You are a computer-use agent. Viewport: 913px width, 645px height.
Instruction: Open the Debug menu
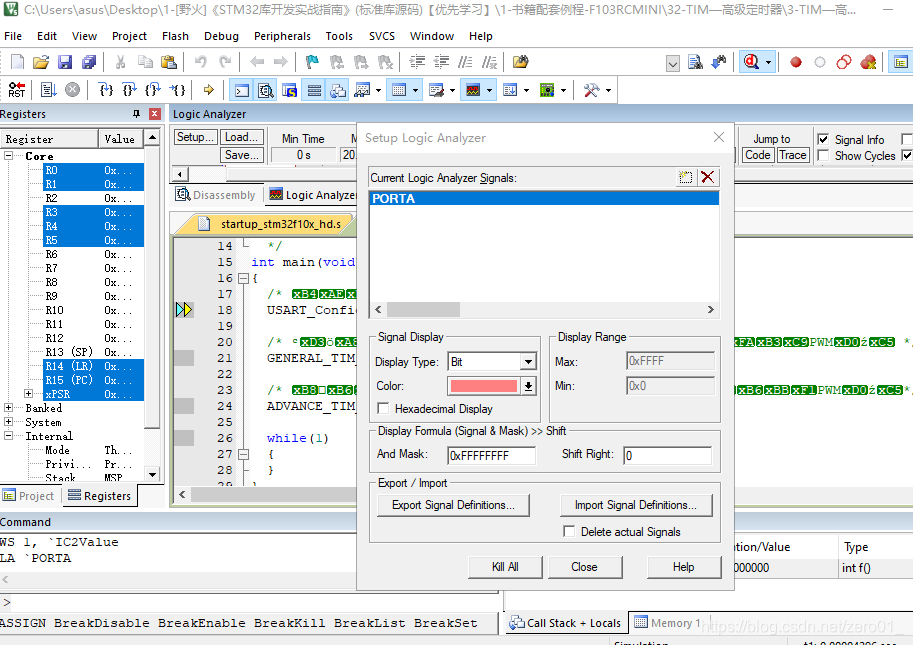pyautogui.click(x=221, y=36)
